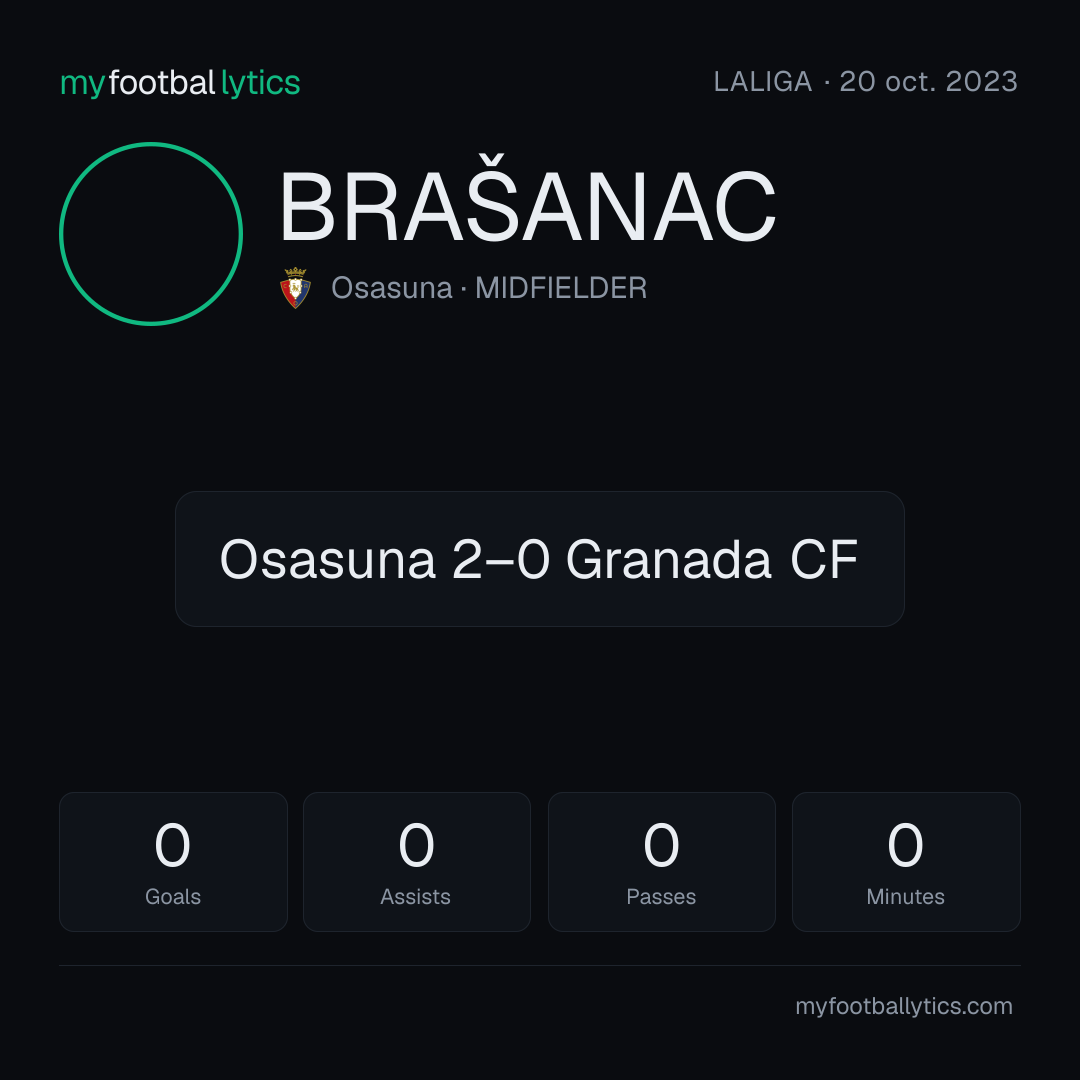The width and height of the screenshot is (1080, 1080).
Task: Click the green 'lytics' part of logo
Action: (x=260, y=84)
